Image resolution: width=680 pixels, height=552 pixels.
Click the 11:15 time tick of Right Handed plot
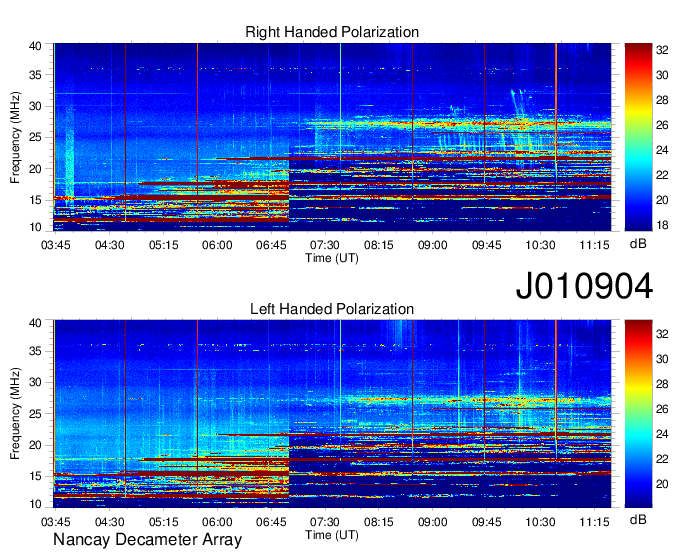(595, 245)
